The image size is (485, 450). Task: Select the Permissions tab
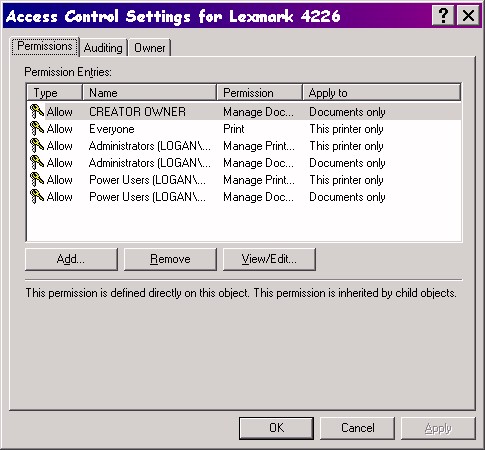pyautogui.click(x=45, y=46)
